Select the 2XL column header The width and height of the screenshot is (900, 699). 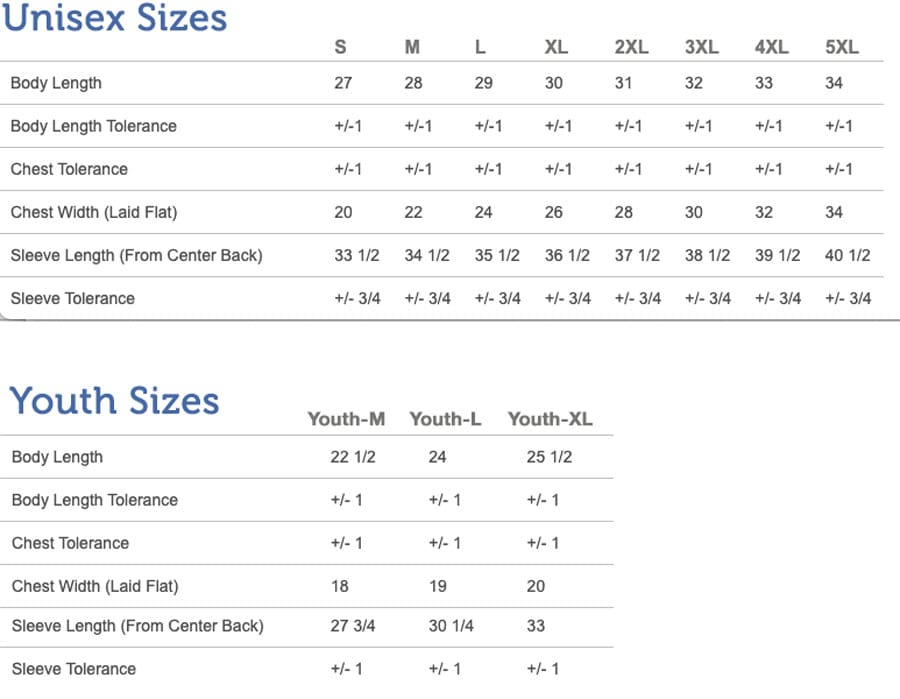[x=631, y=47]
